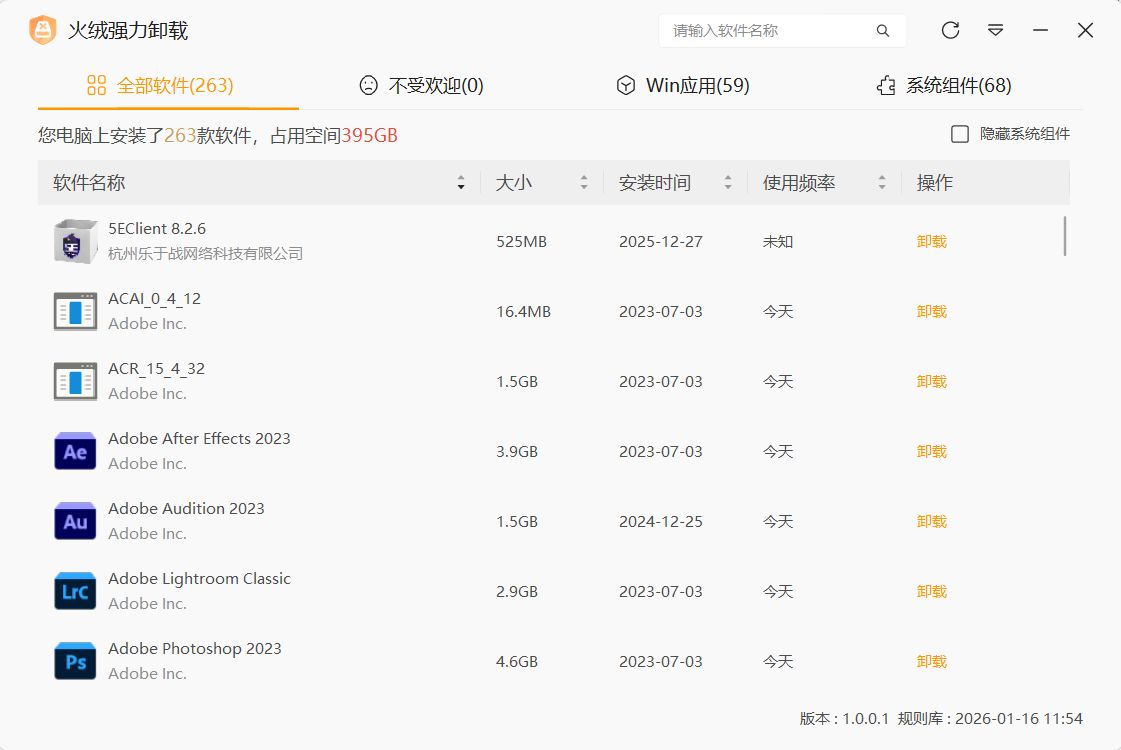1121x750 pixels.
Task: Click the search magnifier icon
Action: click(883, 31)
